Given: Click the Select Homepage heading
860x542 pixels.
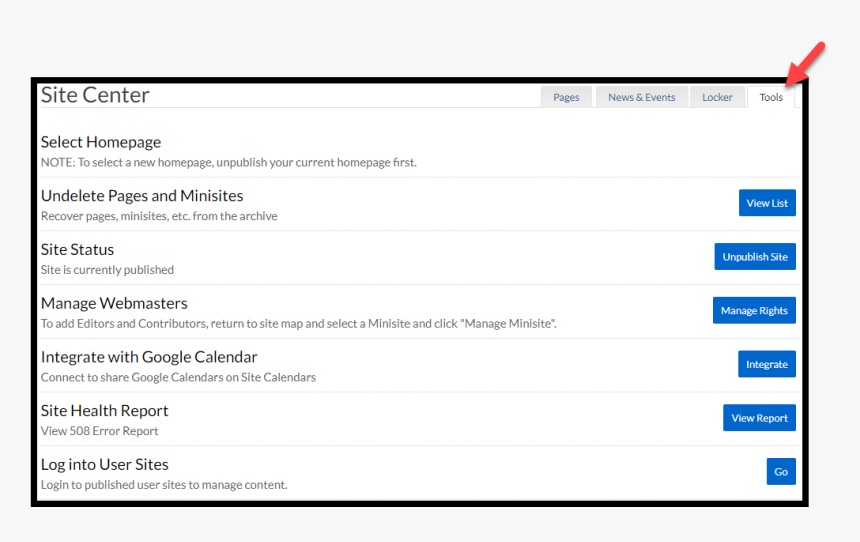Looking at the screenshot, I should point(101,142).
